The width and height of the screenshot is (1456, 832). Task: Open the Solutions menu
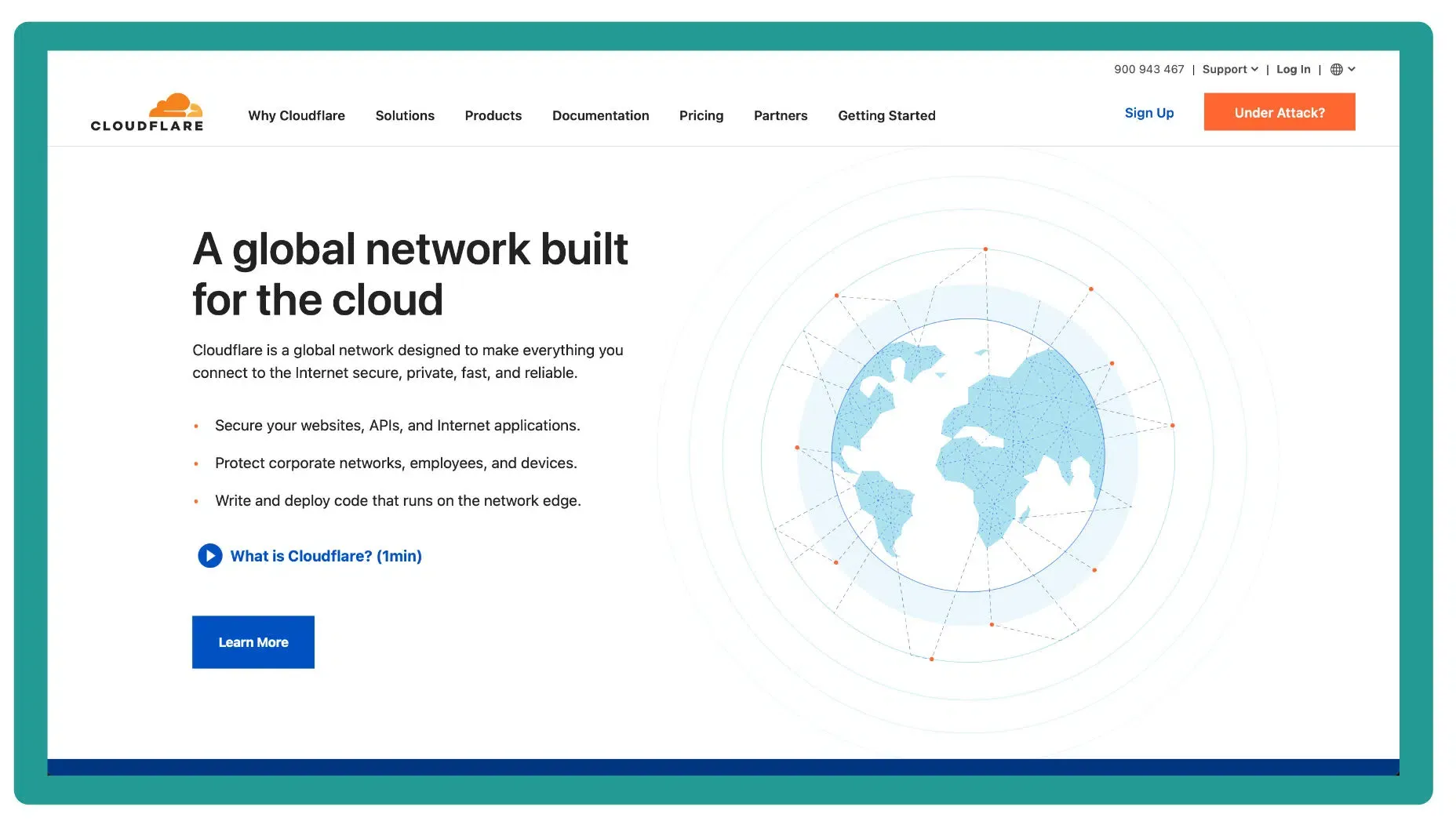click(405, 115)
